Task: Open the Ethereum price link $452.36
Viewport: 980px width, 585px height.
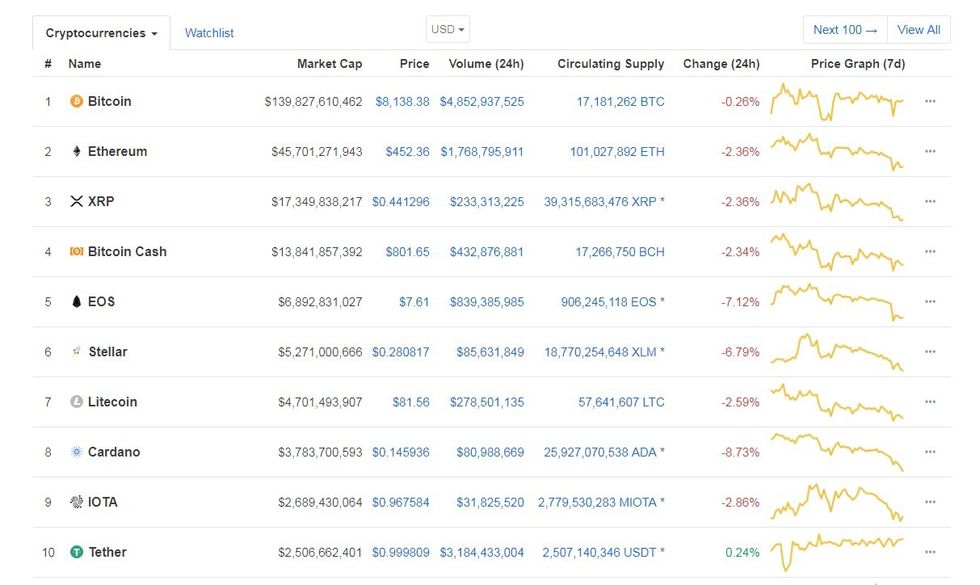Action: coord(407,152)
